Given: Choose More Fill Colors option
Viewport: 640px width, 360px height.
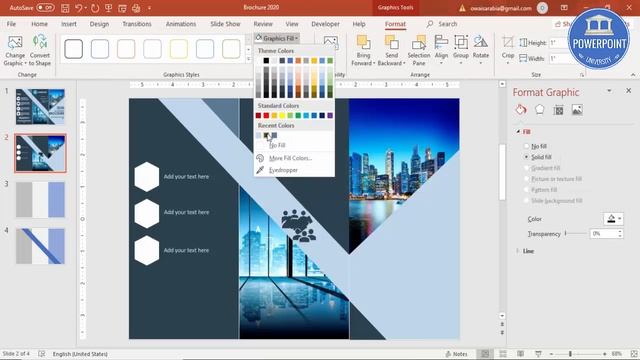Looking at the screenshot, I should click(290, 158).
